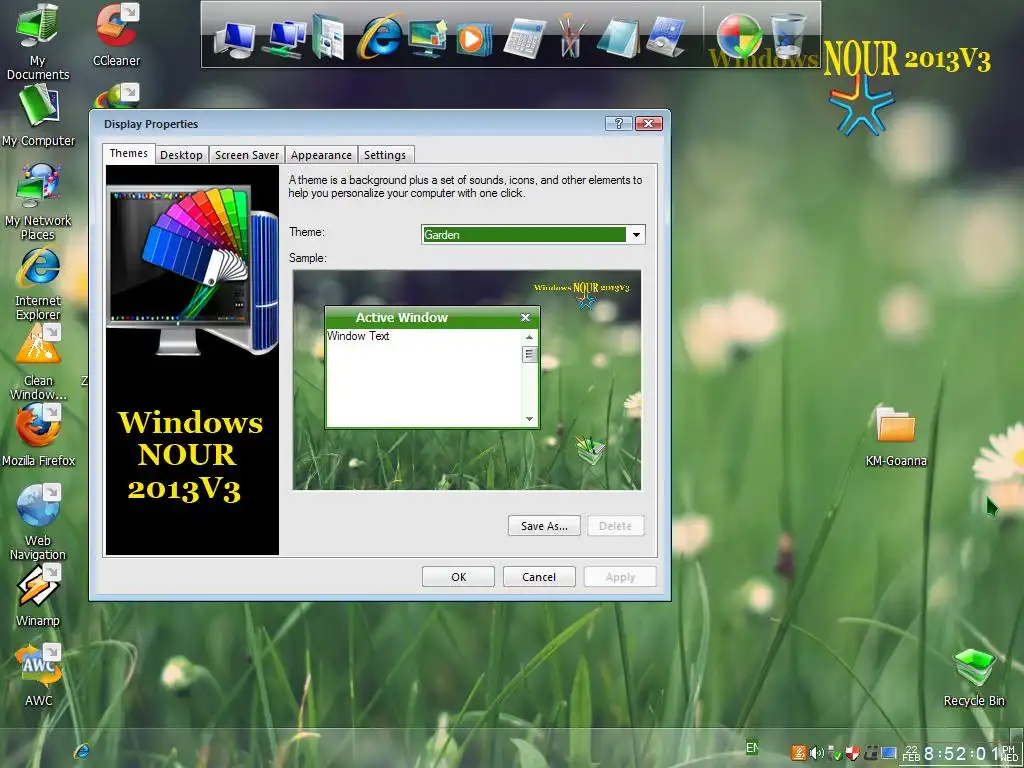Open the Calculator icon in the top dock
The height and width of the screenshot is (768, 1024).
(524, 38)
